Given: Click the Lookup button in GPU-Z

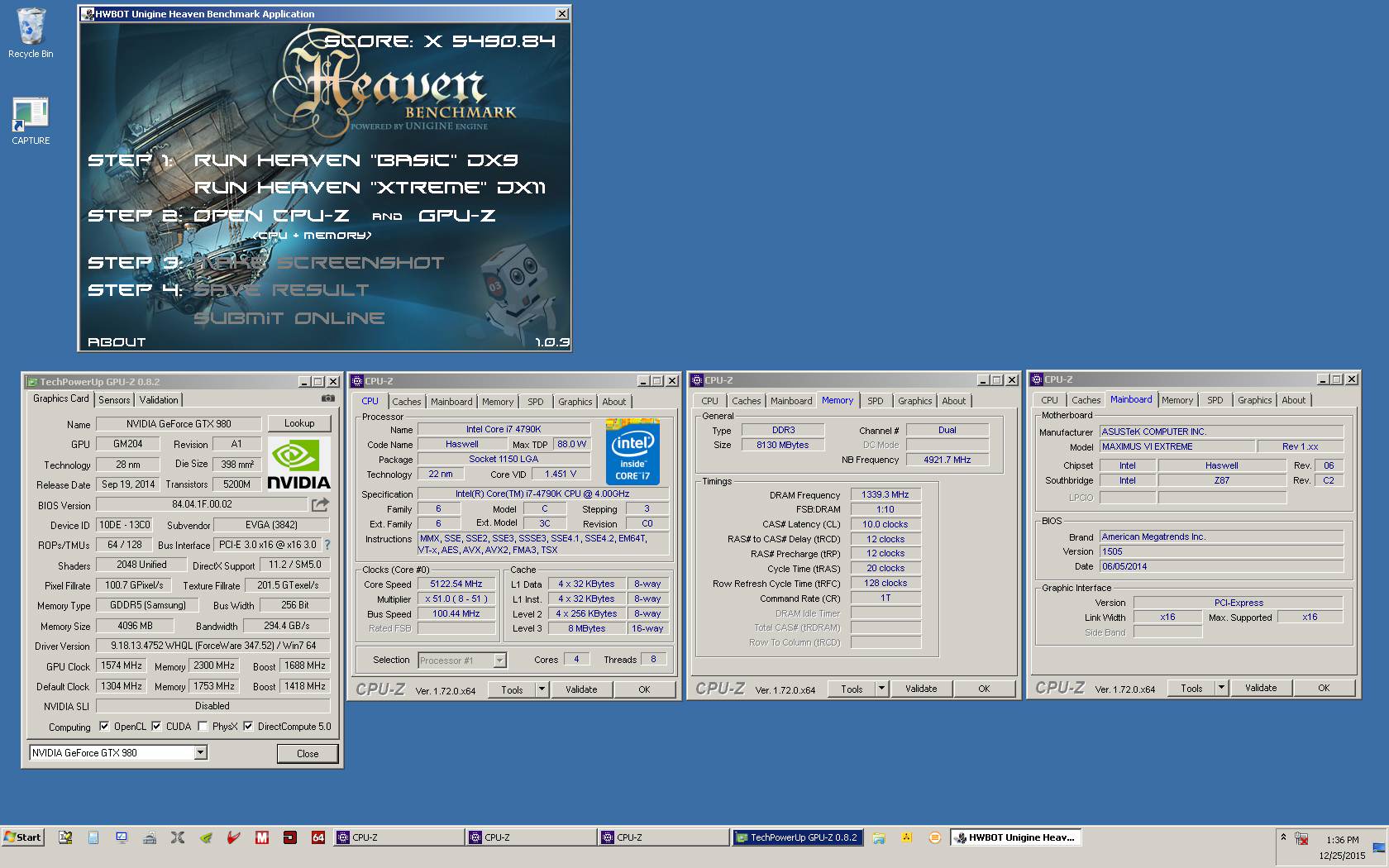Looking at the screenshot, I should point(299,423).
